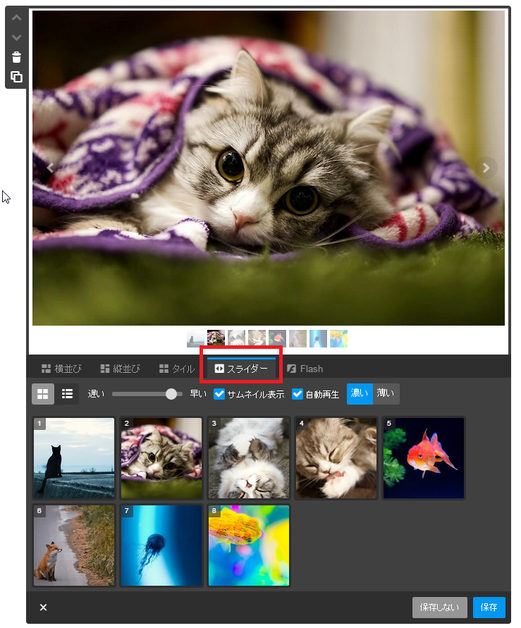The width and height of the screenshot is (521, 628).
Task: Switch to grid view of images
Action: click(x=43, y=394)
